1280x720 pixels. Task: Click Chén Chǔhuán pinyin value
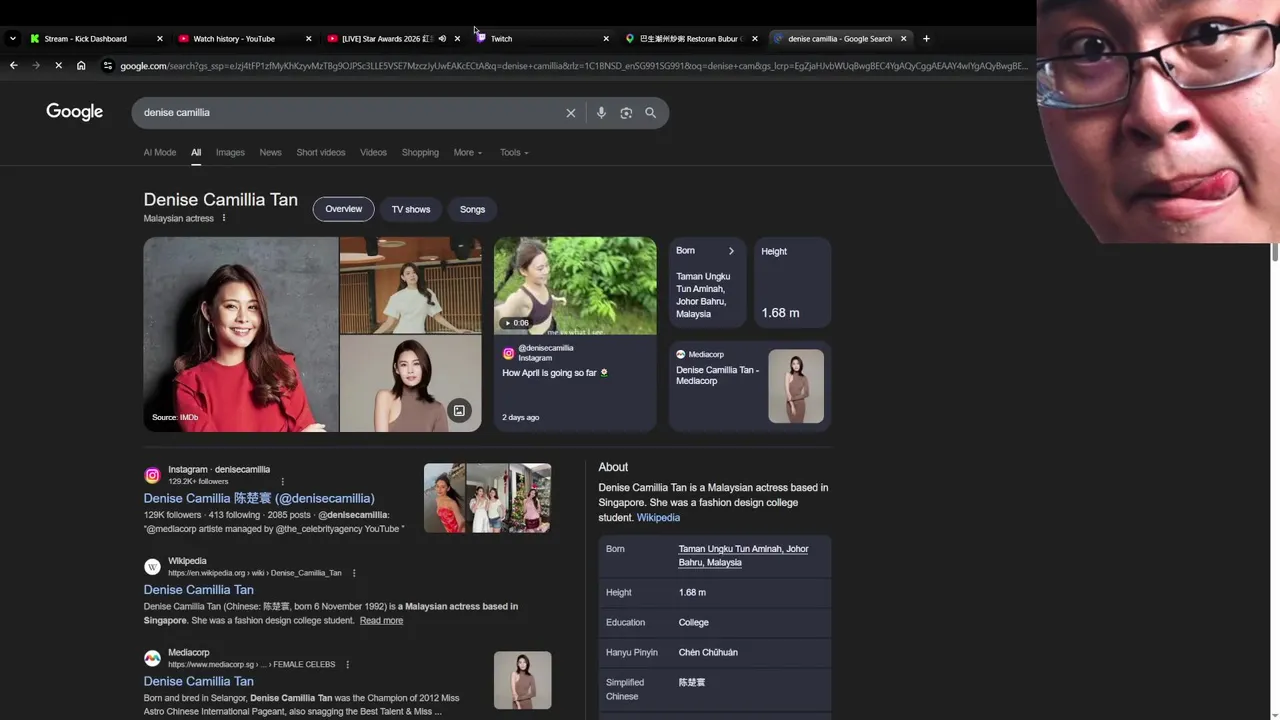coord(708,652)
